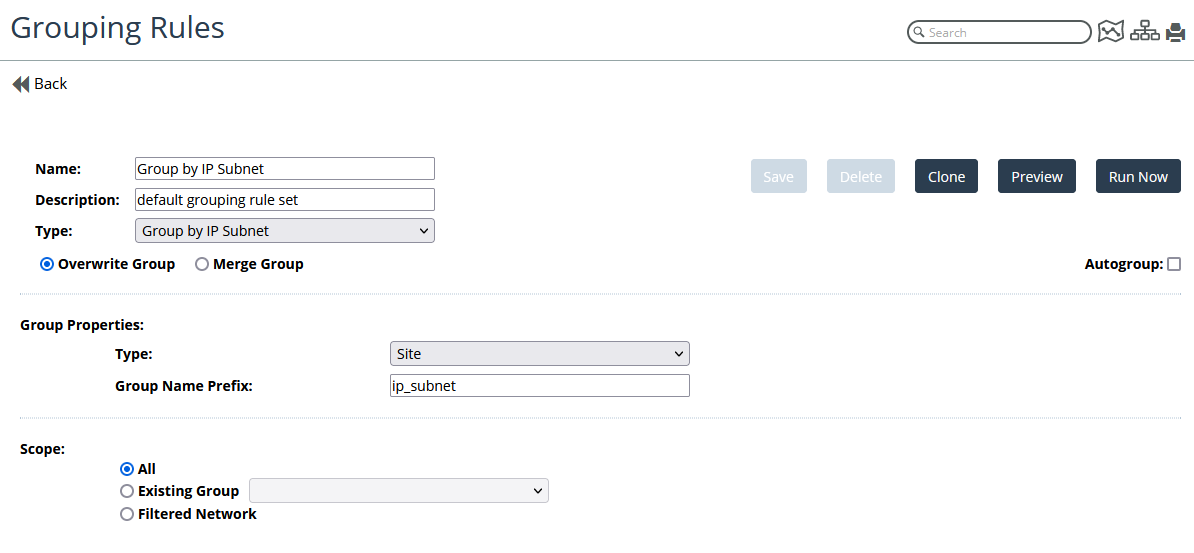1194x553 pixels.
Task: Click into the Description field
Action: (x=285, y=200)
